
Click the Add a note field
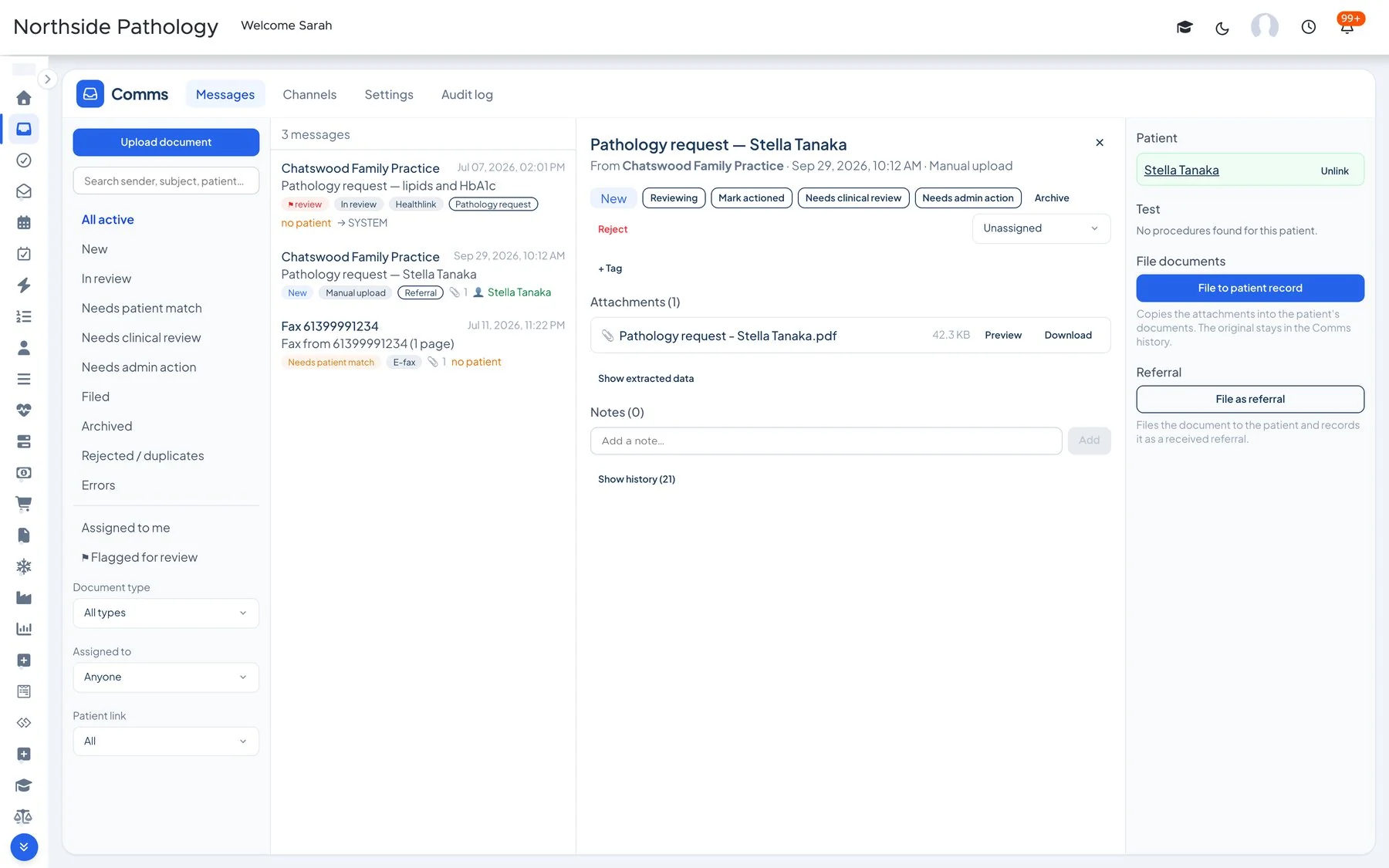coord(826,441)
